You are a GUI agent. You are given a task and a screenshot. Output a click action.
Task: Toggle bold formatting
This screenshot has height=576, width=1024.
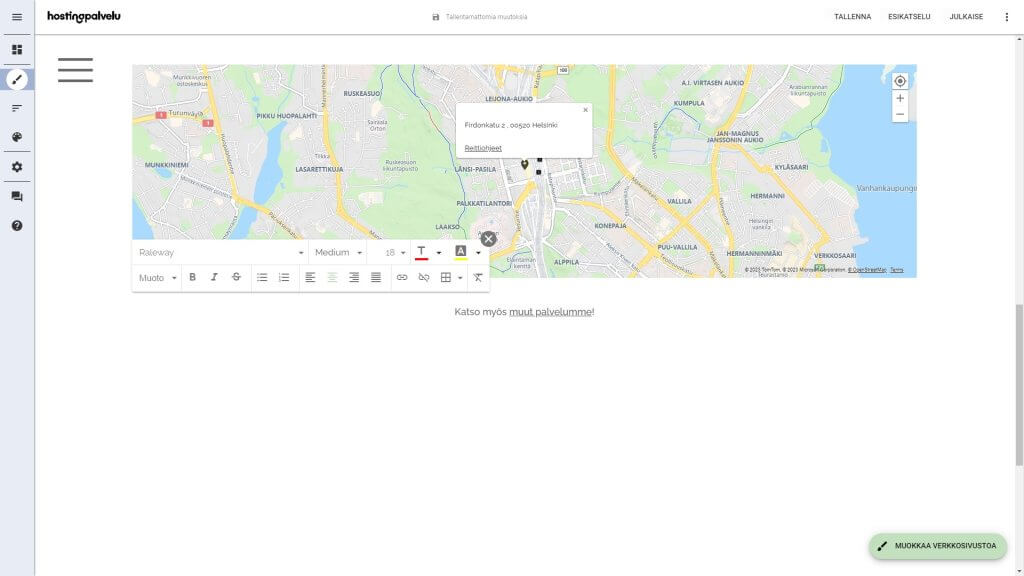coord(193,278)
